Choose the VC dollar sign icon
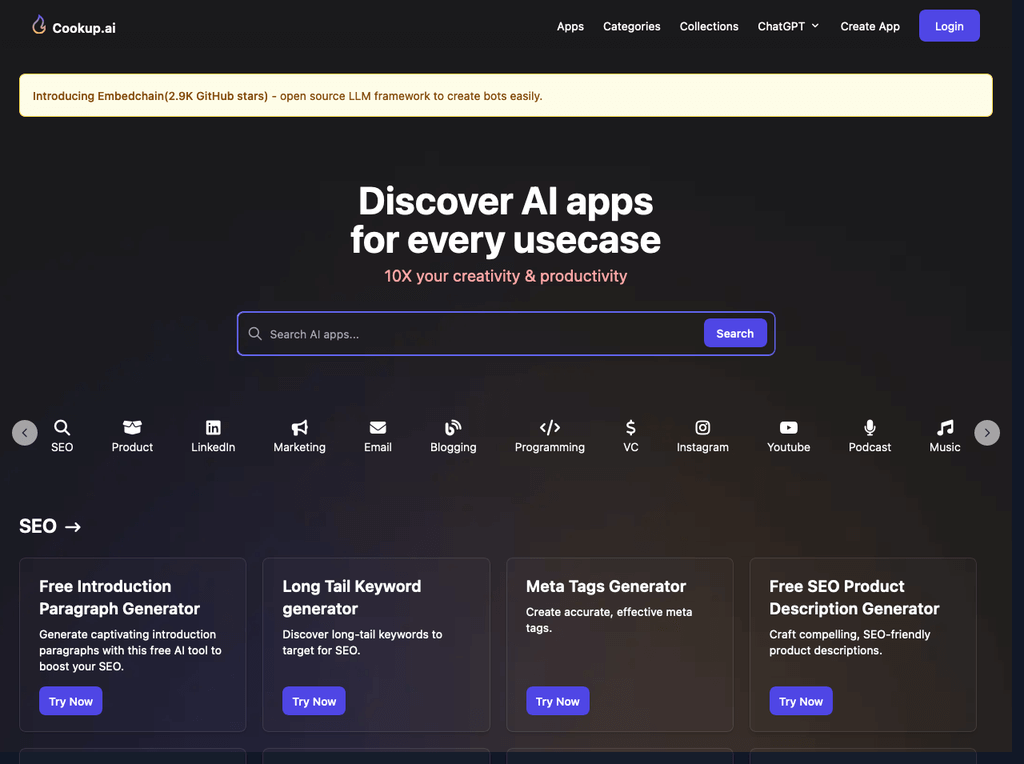This screenshot has width=1024, height=764. [630, 428]
